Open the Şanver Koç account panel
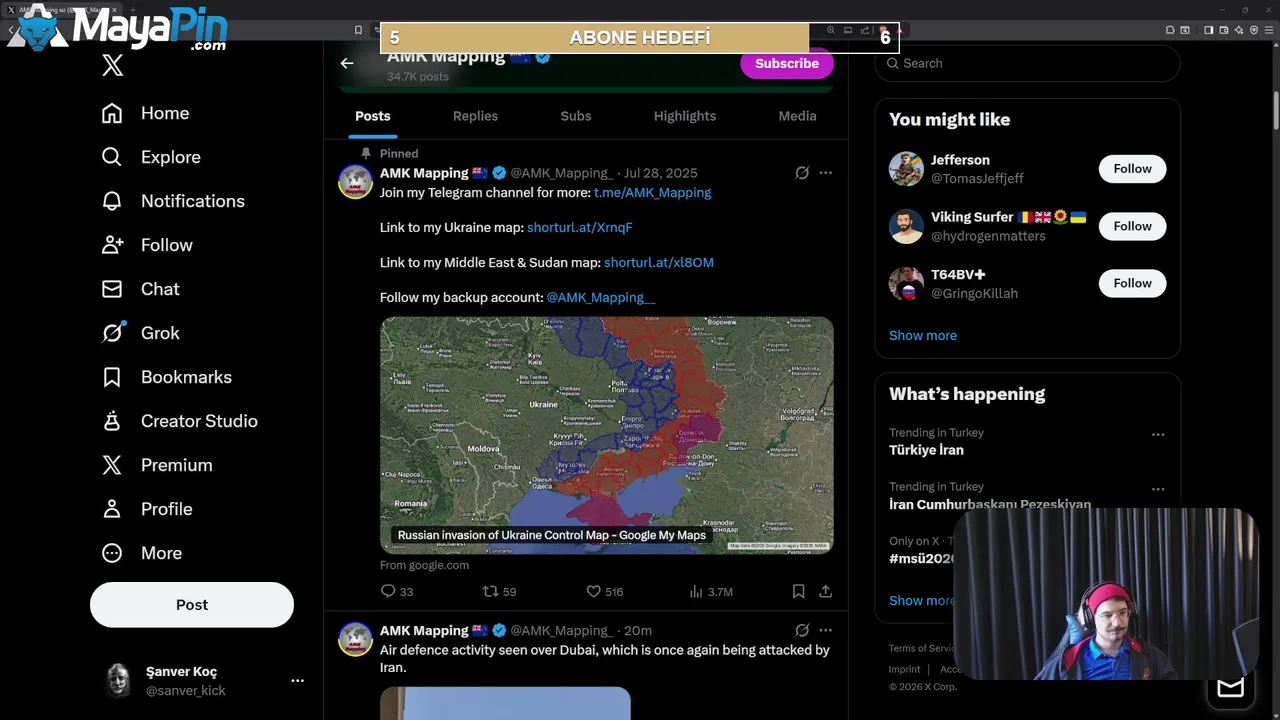1280x720 pixels. tap(204, 680)
